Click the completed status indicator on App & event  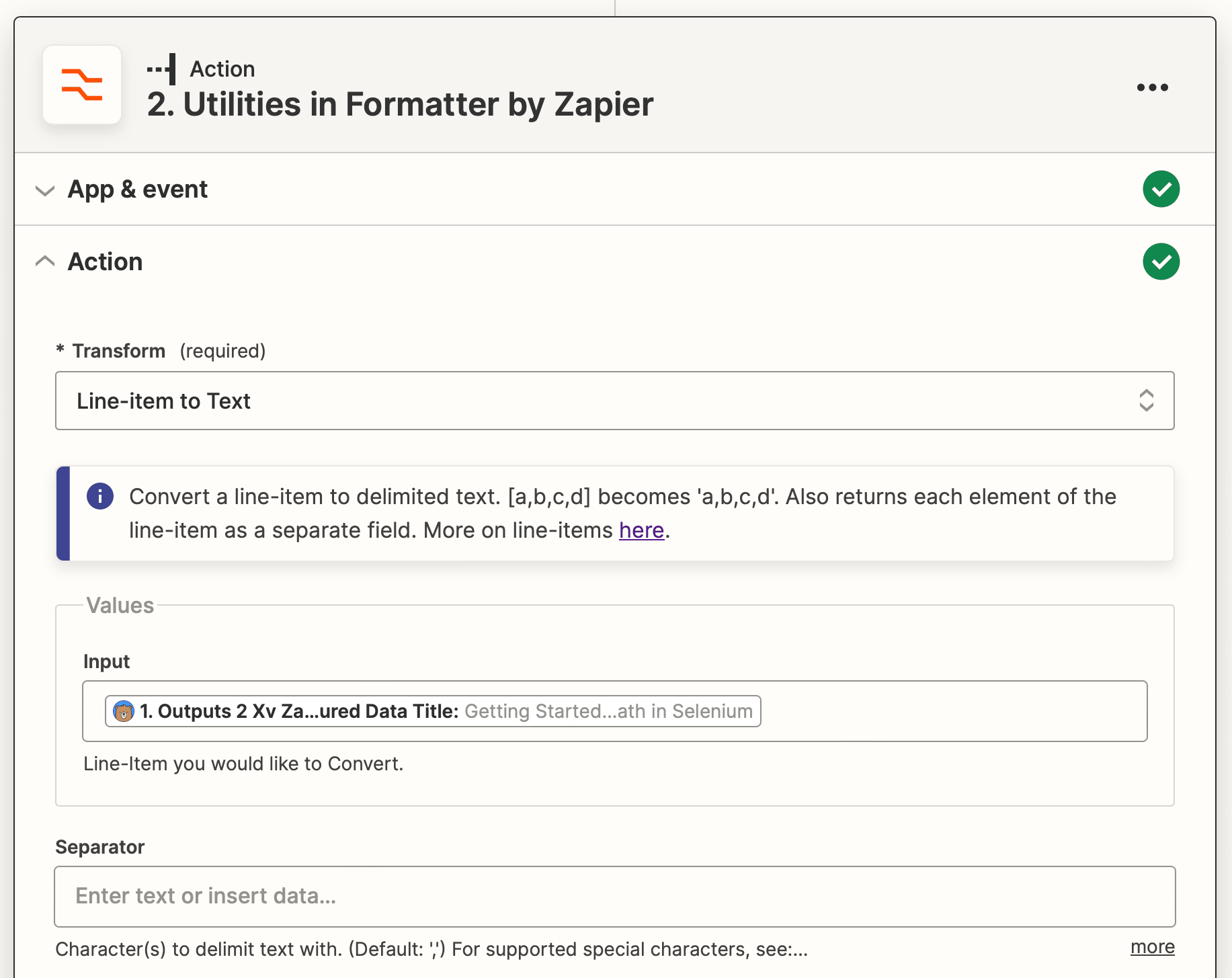[1161, 189]
